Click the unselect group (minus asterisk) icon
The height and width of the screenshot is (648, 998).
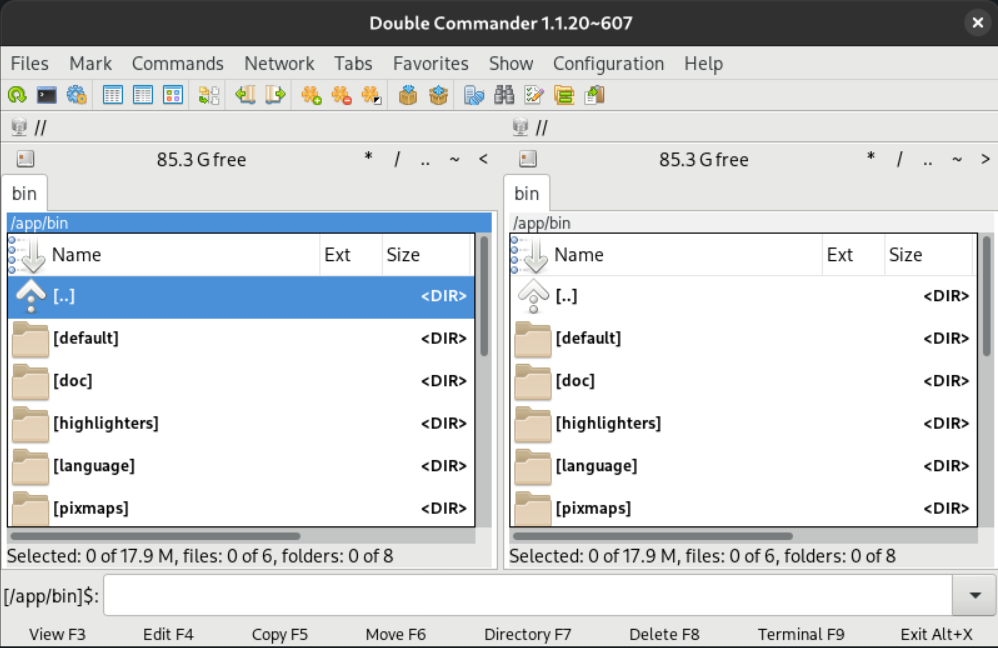click(x=341, y=96)
